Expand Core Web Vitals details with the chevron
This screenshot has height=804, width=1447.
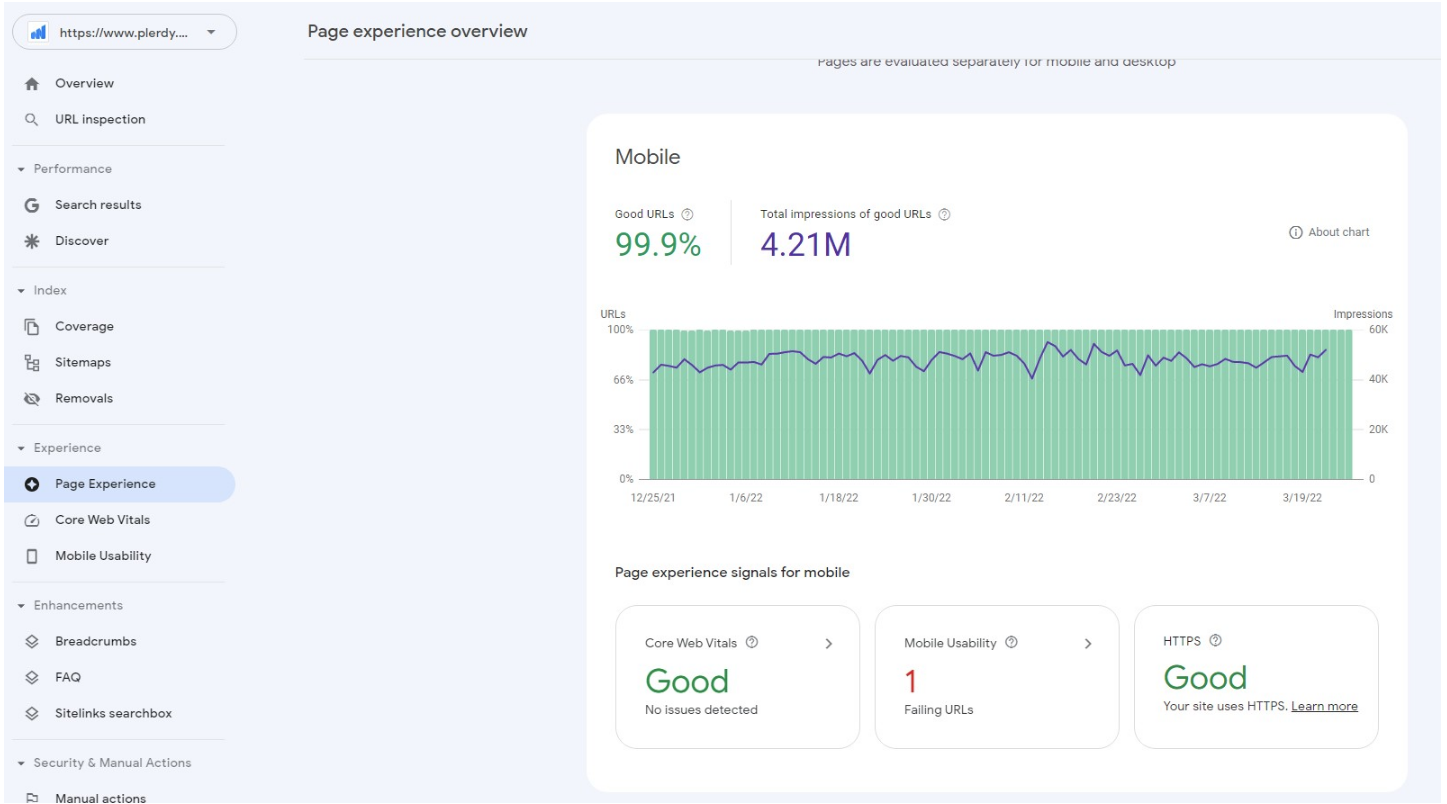(828, 643)
